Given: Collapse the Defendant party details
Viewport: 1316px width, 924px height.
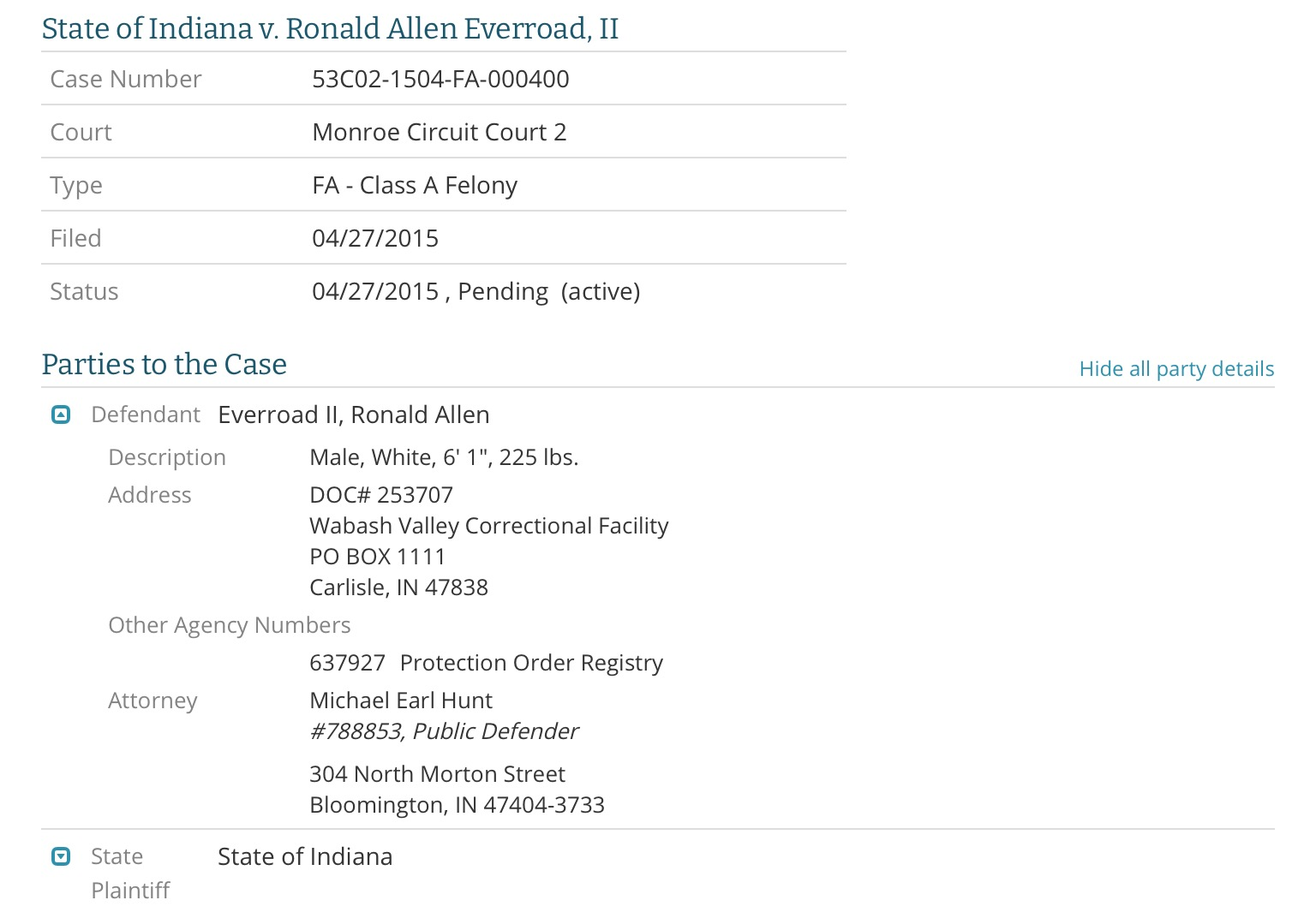Looking at the screenshot, I should click(61, 415).
